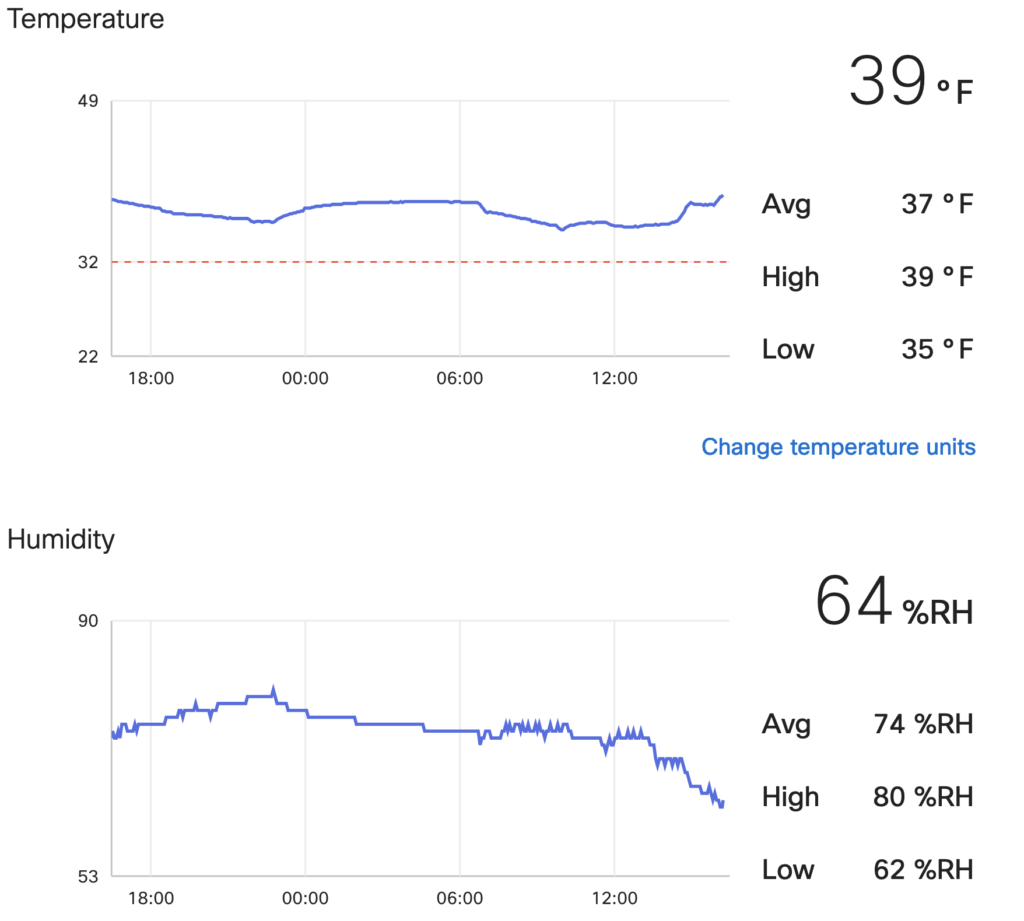Click the current 39 °F temperature reading
The image size is (1024, 921).
[909, 82]
